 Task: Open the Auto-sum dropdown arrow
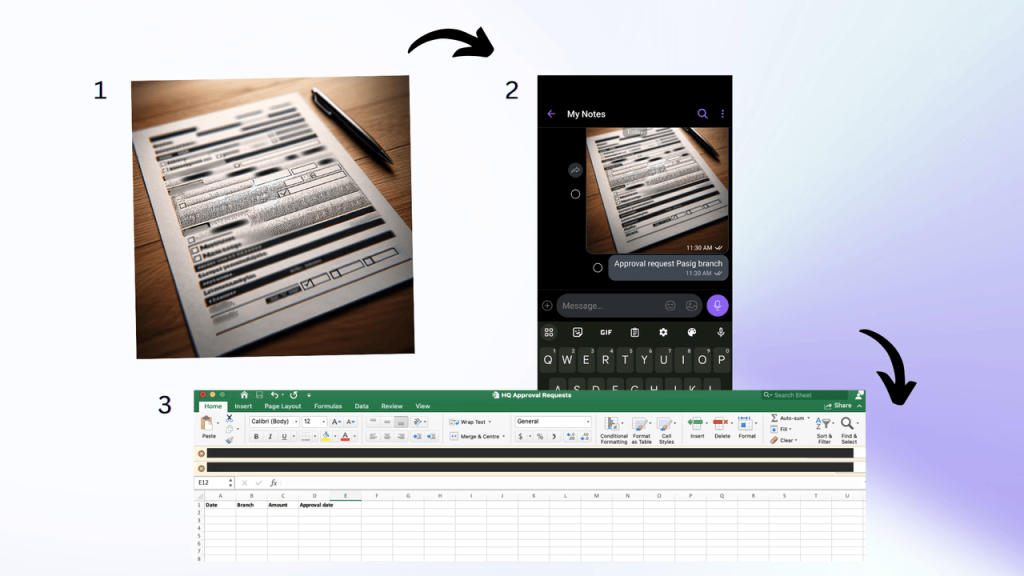(808, 418)
